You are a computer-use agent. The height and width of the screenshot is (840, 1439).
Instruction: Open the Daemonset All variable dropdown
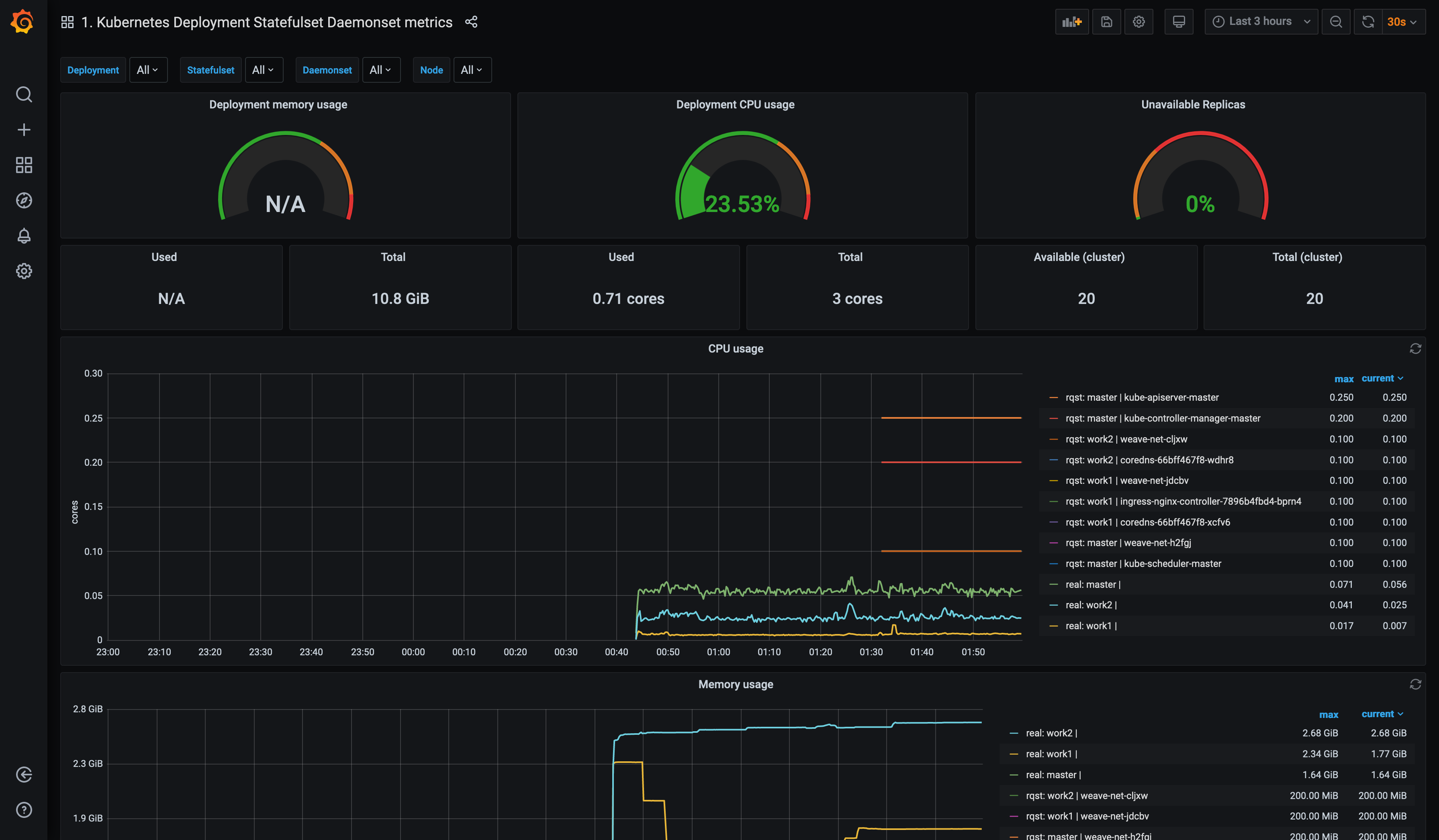click(x=381, y=69)
